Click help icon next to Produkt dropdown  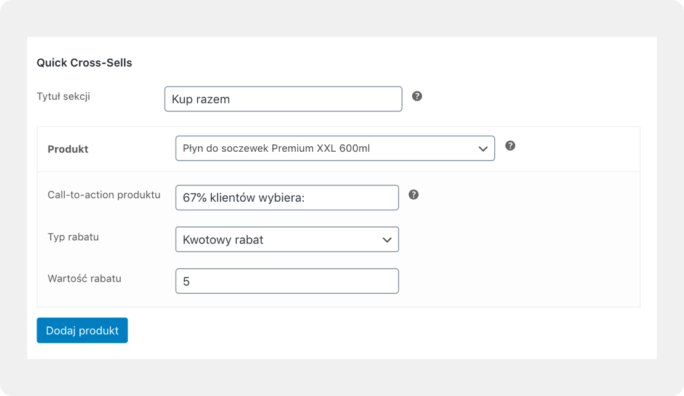click(510, 146)
